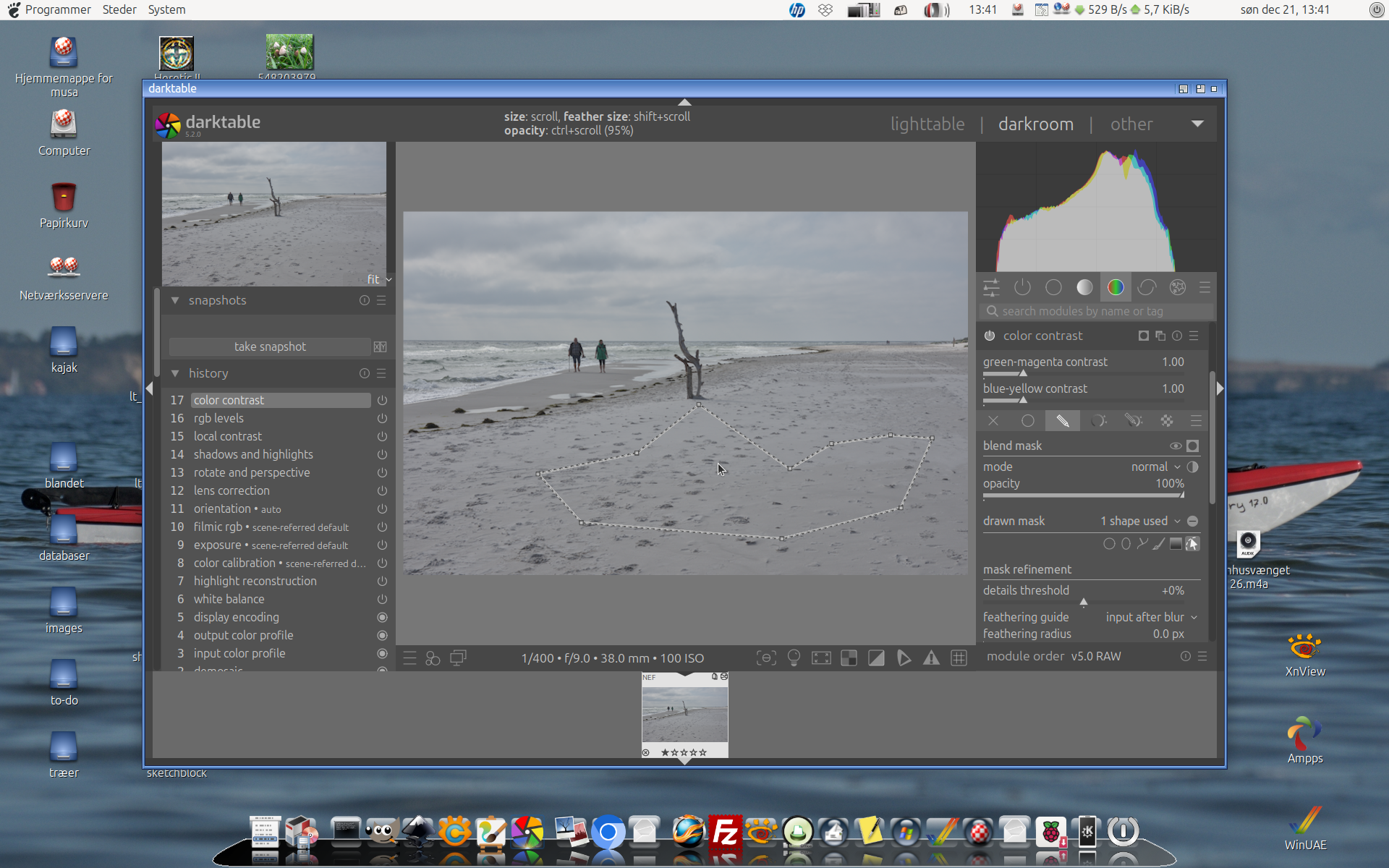Image resolution: width=1389 pixels, height=868 pixels.
Task: Disable the rgb levels history item
Action: click(382, 418)
